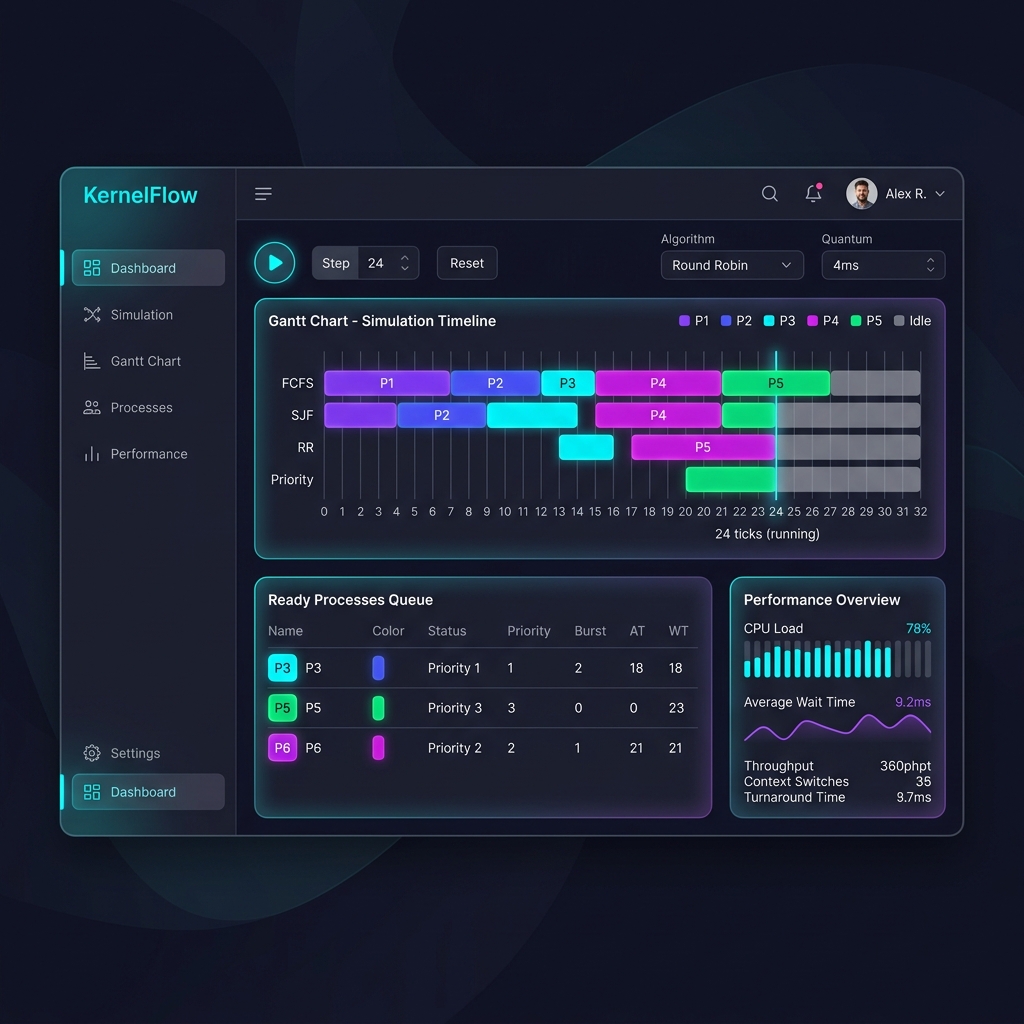The width and height of the screenshot is (1024, 1024).
Task: Click the hamburger menu icon
Action: pyautogui.click(x=263, y=194)
